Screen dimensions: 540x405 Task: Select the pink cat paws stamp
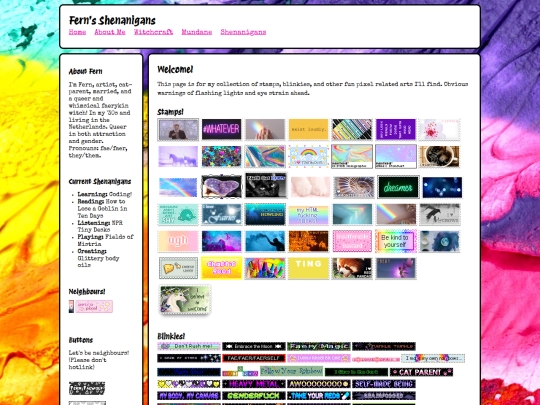point(310,187)
